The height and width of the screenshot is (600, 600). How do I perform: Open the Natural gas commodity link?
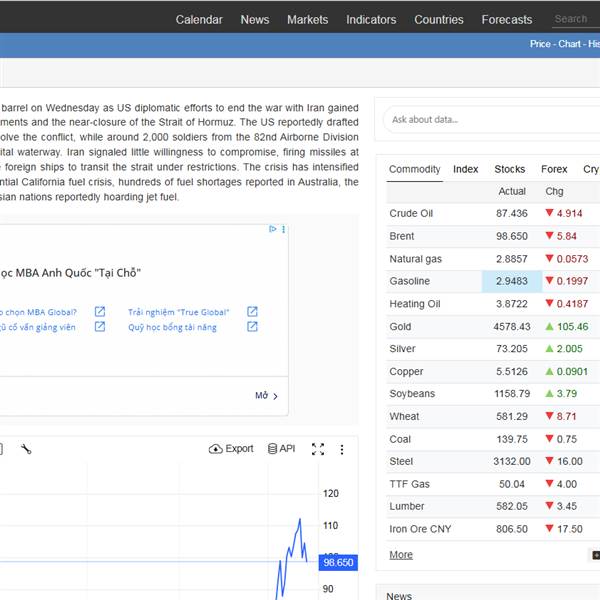click(x=415, y=259)
